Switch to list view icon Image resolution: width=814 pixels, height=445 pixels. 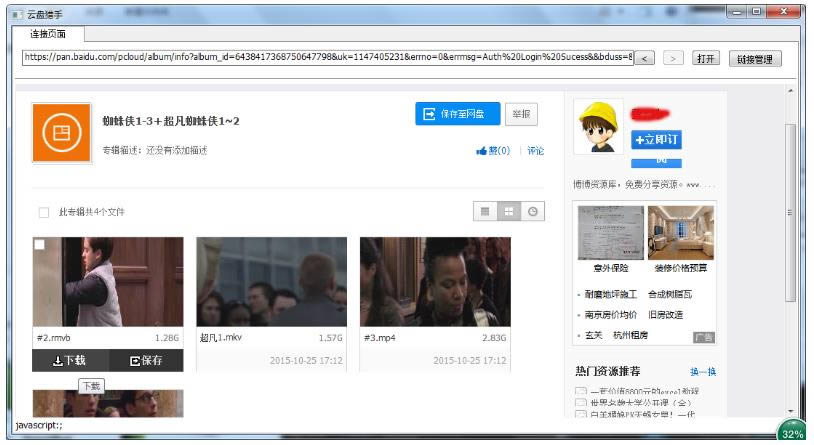click(x=485, y=211)
